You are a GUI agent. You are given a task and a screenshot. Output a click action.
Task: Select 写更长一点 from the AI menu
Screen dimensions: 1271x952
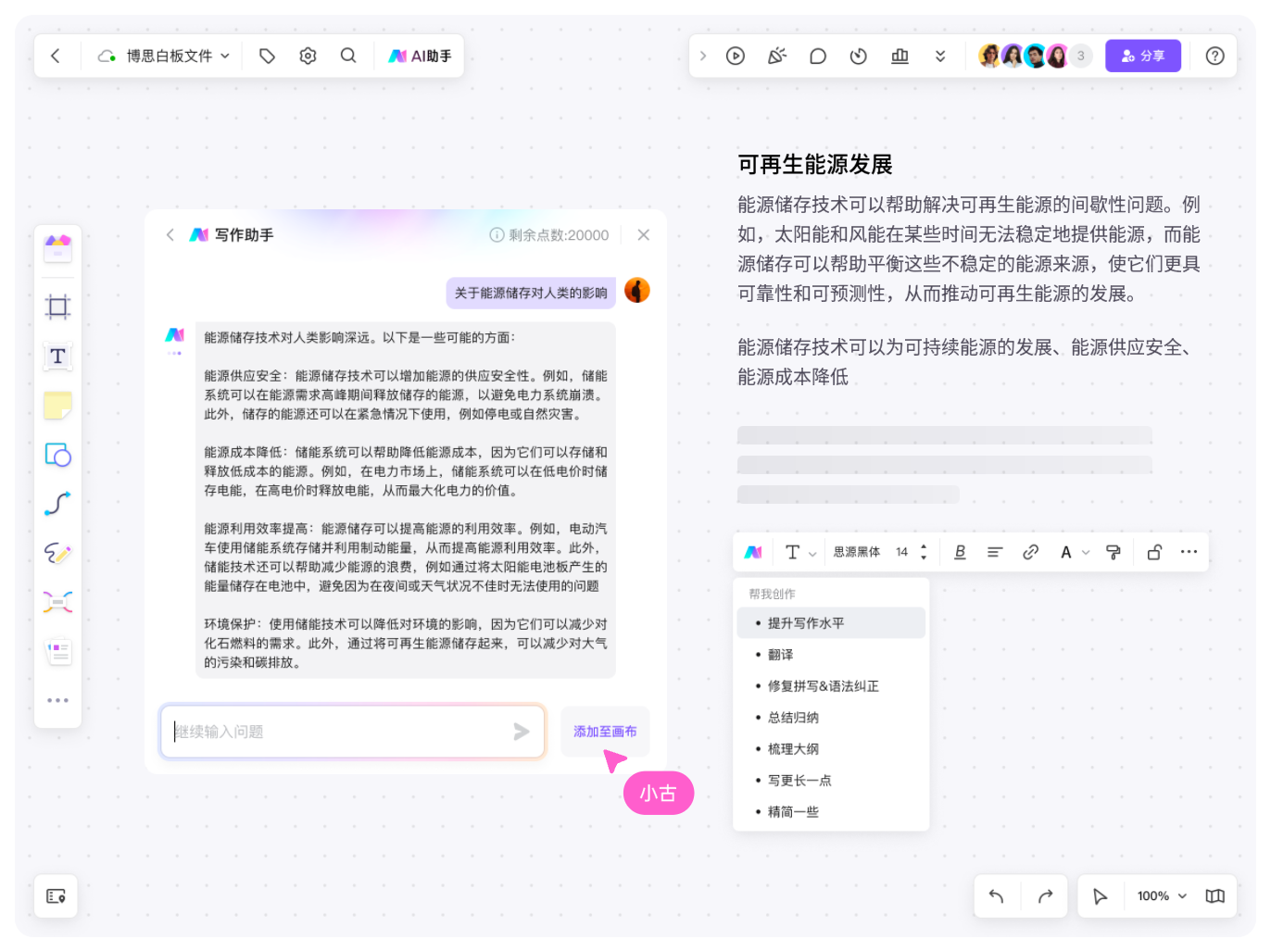point(831,781)
